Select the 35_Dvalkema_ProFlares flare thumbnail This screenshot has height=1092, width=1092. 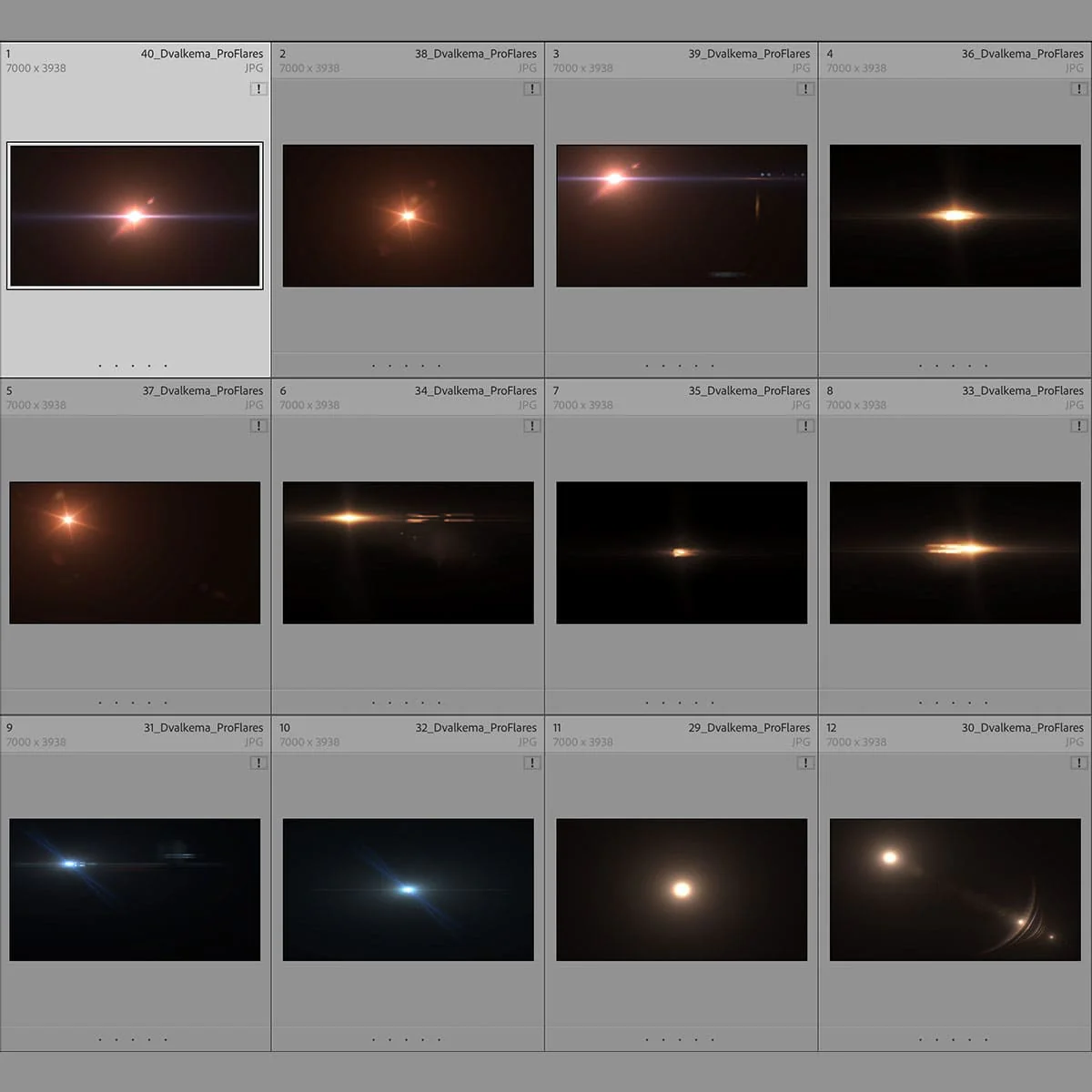[682, 552]
